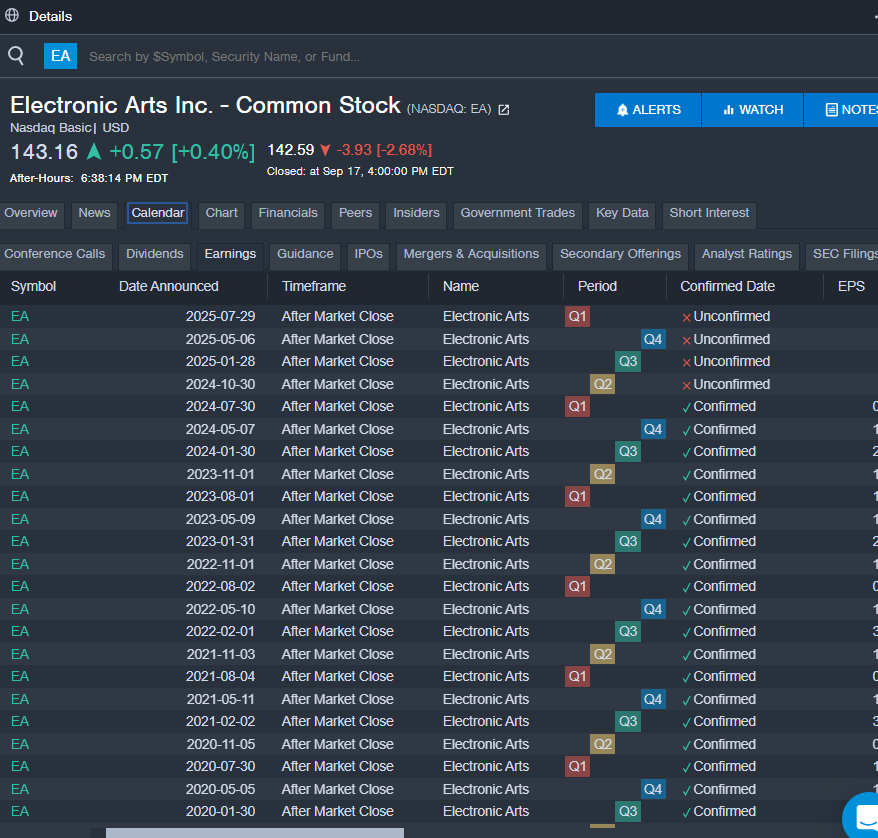The image size is (878, 838).
Task: Click the Q1 badge in the 2024-07-30 row
Action: [x=577, y=406]
